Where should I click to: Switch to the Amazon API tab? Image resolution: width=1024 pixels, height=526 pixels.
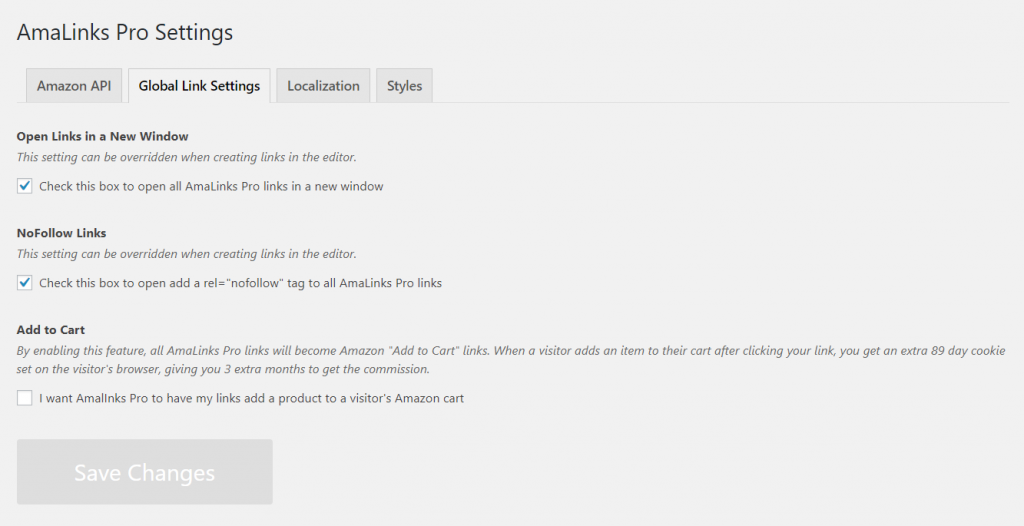point(74,86)
